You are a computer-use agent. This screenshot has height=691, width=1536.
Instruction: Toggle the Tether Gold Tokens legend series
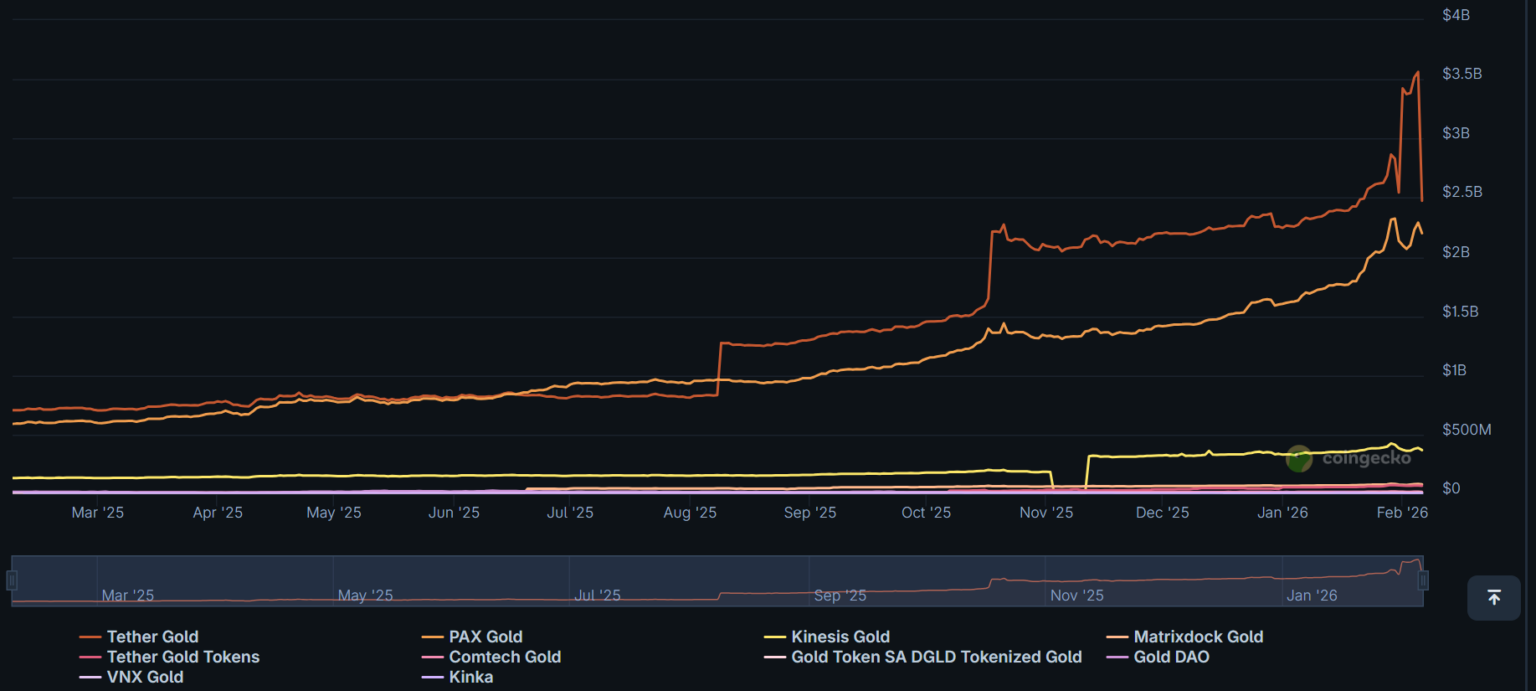169,657
